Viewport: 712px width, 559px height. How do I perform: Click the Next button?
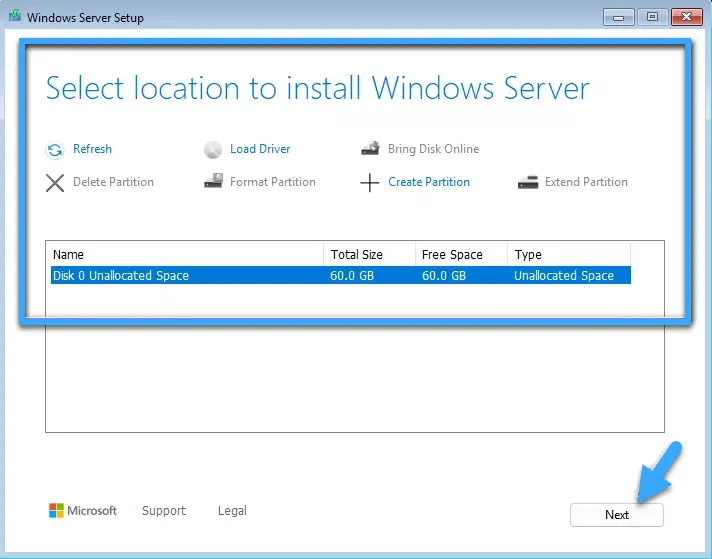coord(617,515)
